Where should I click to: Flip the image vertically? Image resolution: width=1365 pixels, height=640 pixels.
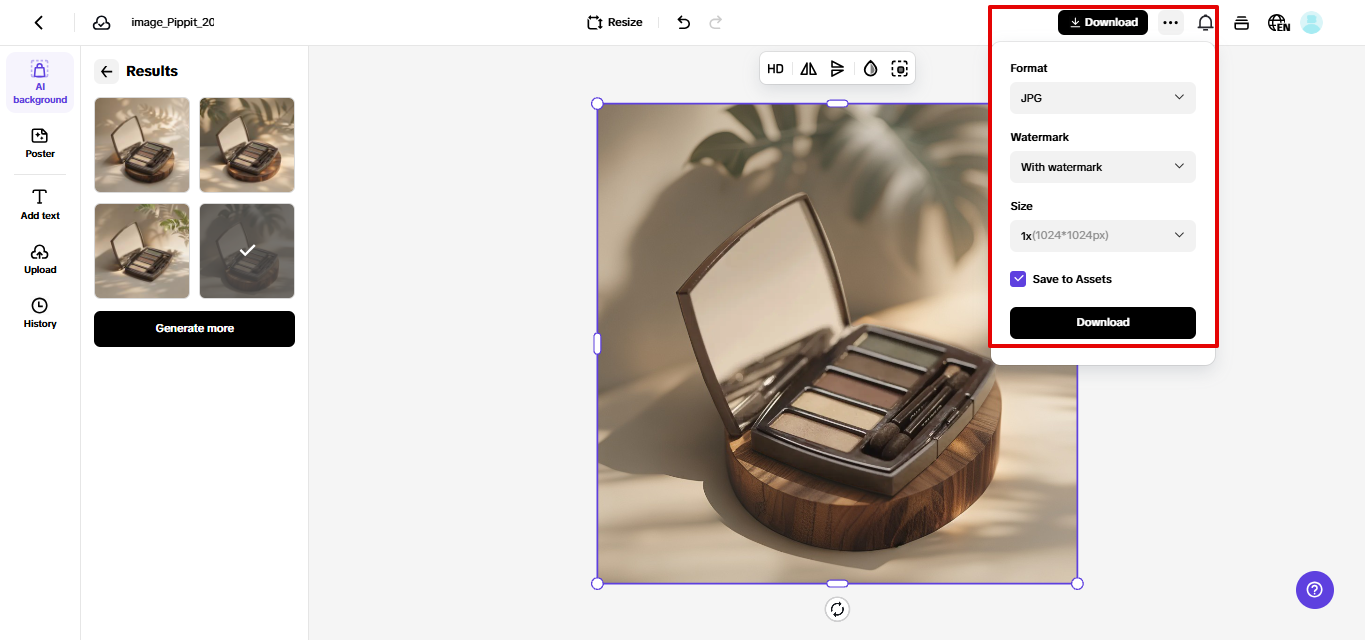point(838,68)
